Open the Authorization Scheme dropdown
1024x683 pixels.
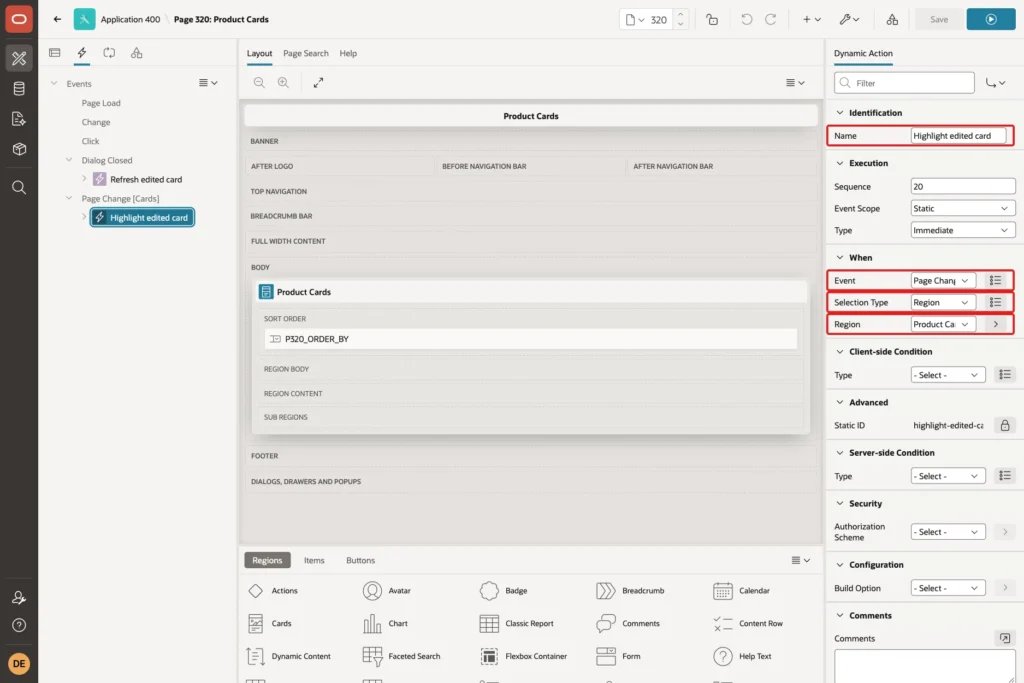click(x=948, y=532)
